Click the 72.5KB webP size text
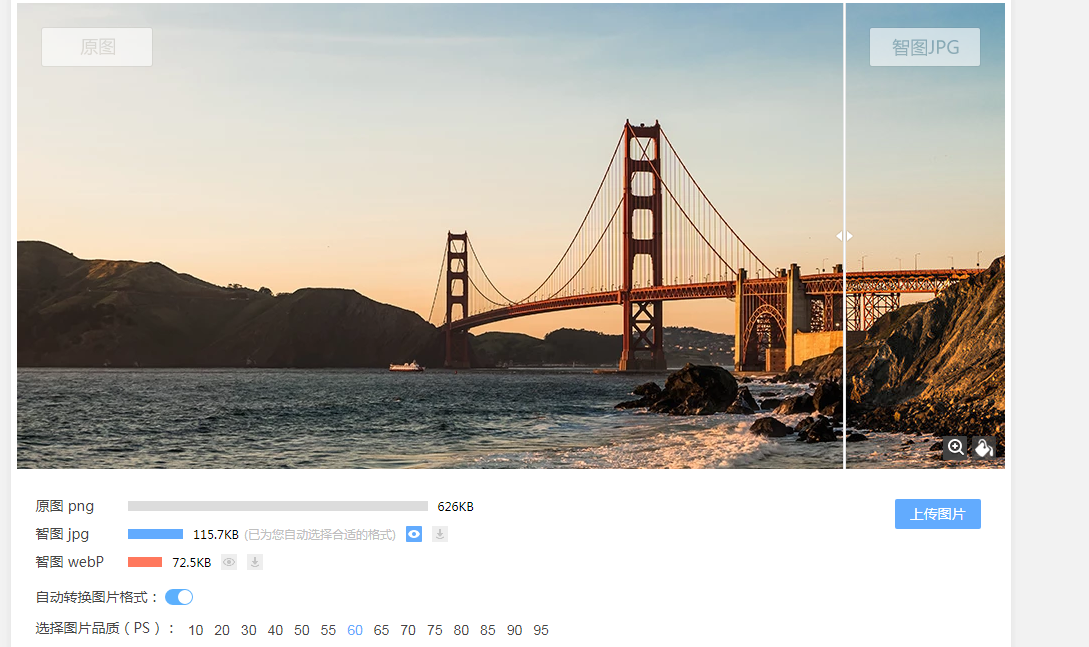 pos(192,562)
